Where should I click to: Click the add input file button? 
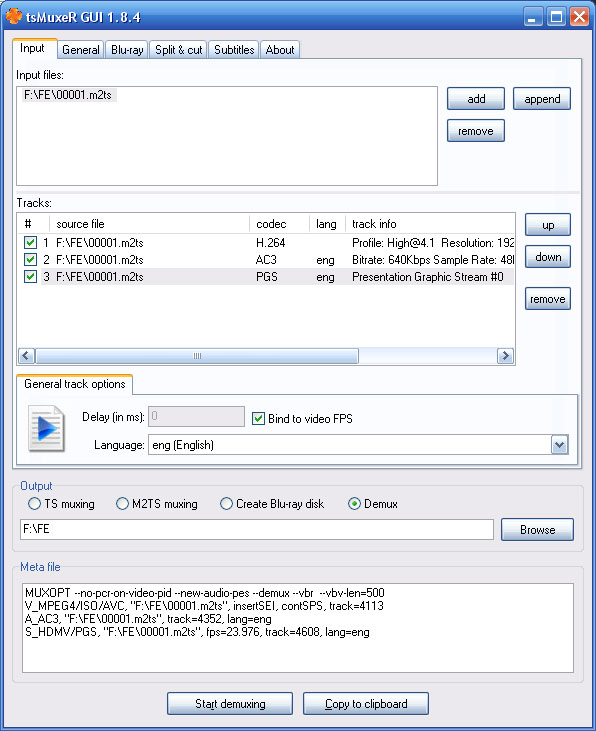[x=476, y=99]
